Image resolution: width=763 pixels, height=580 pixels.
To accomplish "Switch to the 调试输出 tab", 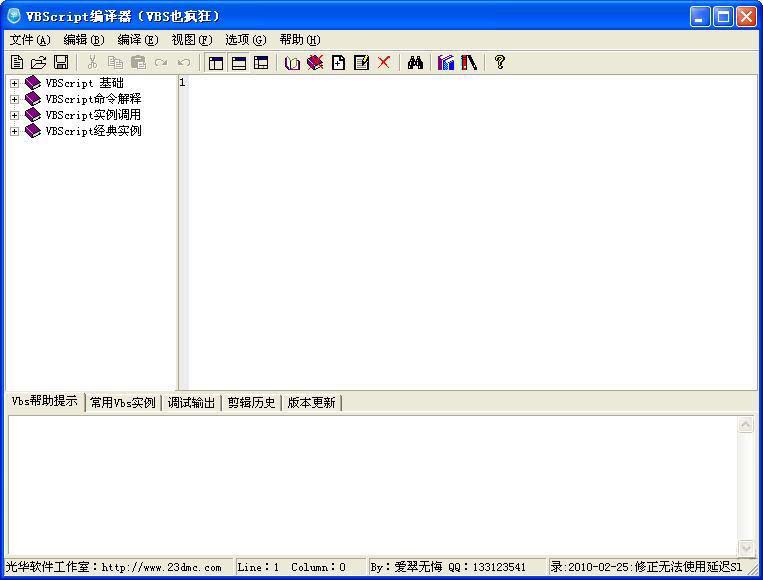I will [191, 403].
